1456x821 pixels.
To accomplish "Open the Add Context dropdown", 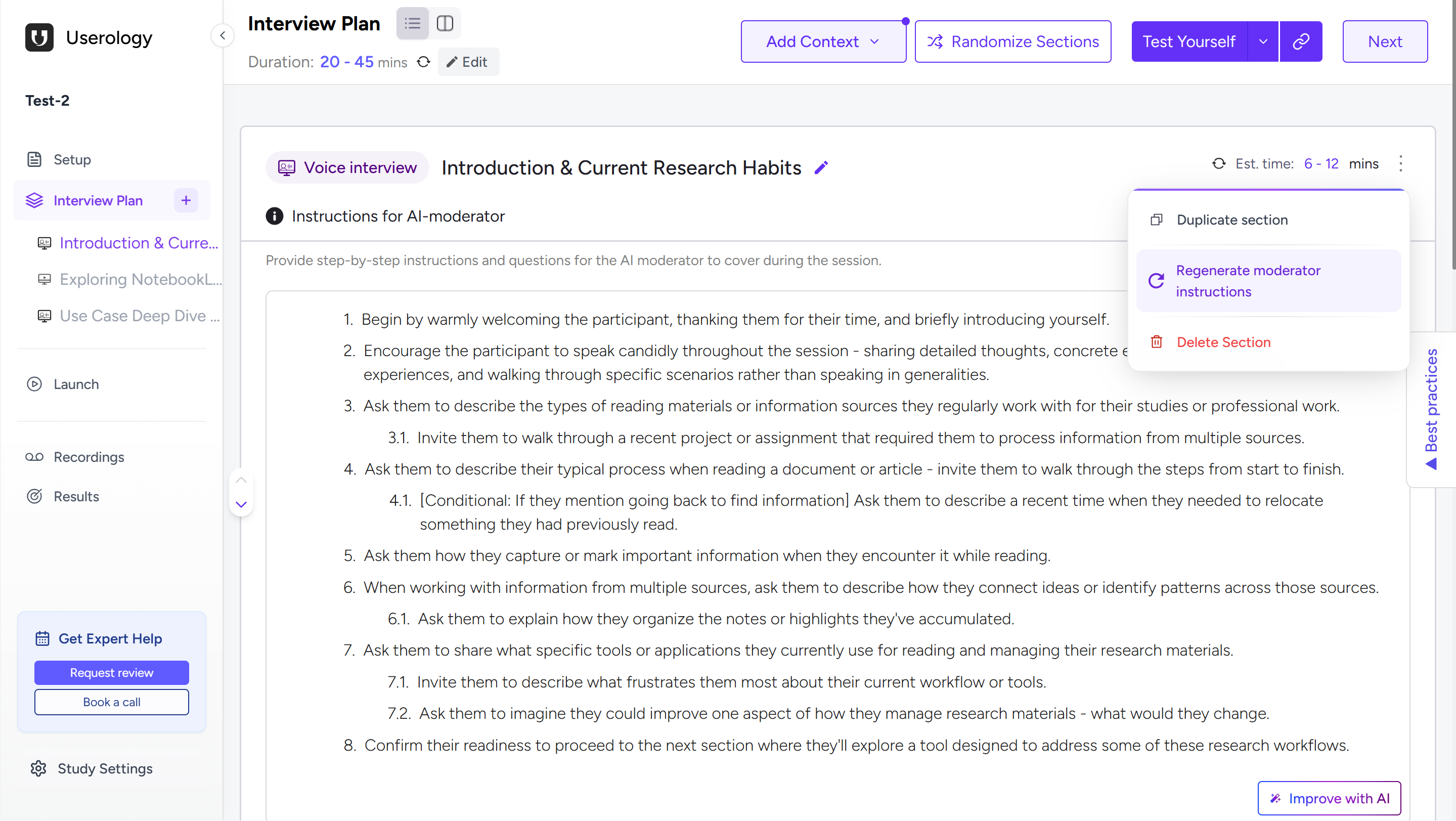I will point(823,41).
